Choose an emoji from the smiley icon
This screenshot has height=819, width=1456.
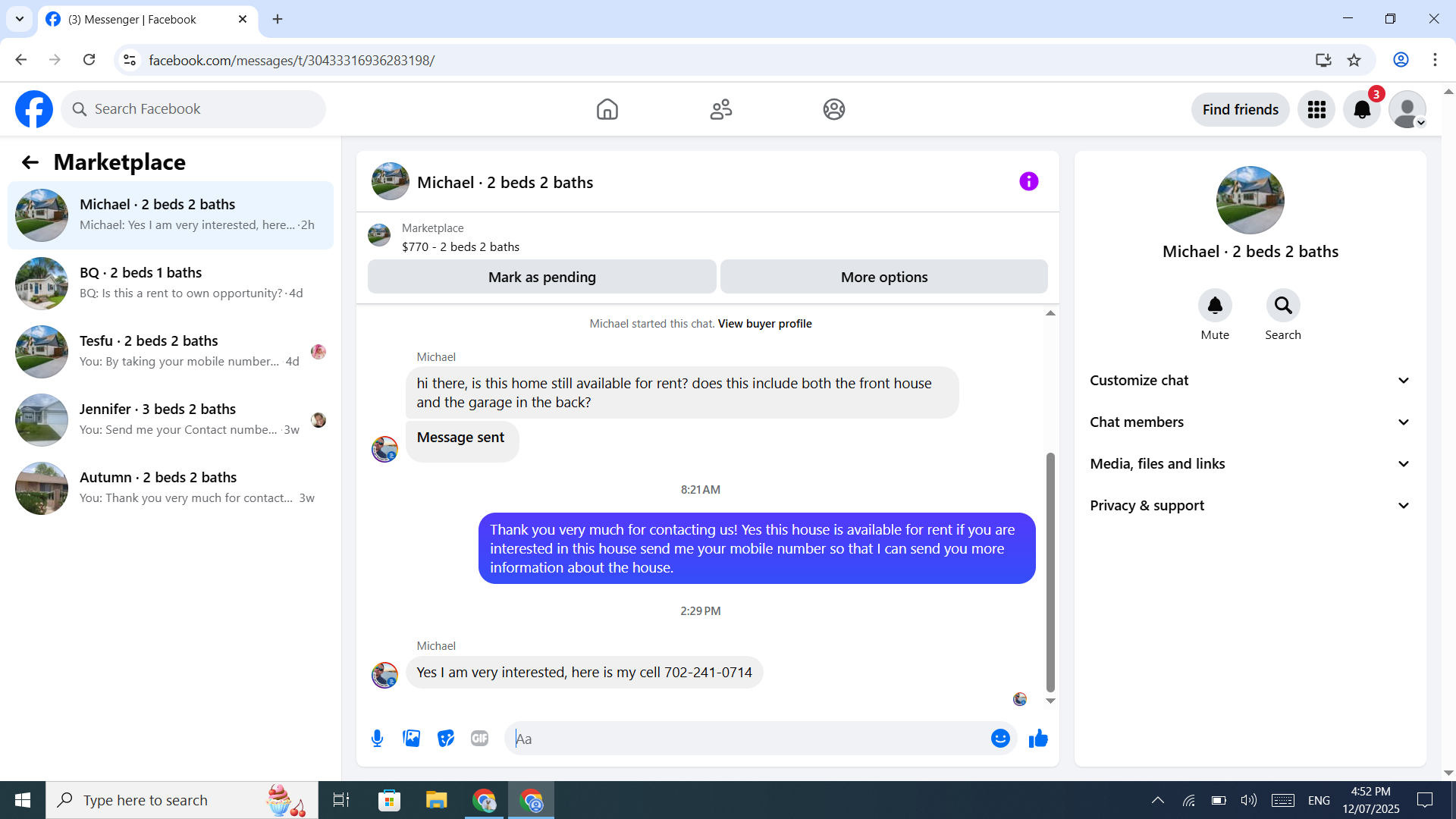[1000, 738]
